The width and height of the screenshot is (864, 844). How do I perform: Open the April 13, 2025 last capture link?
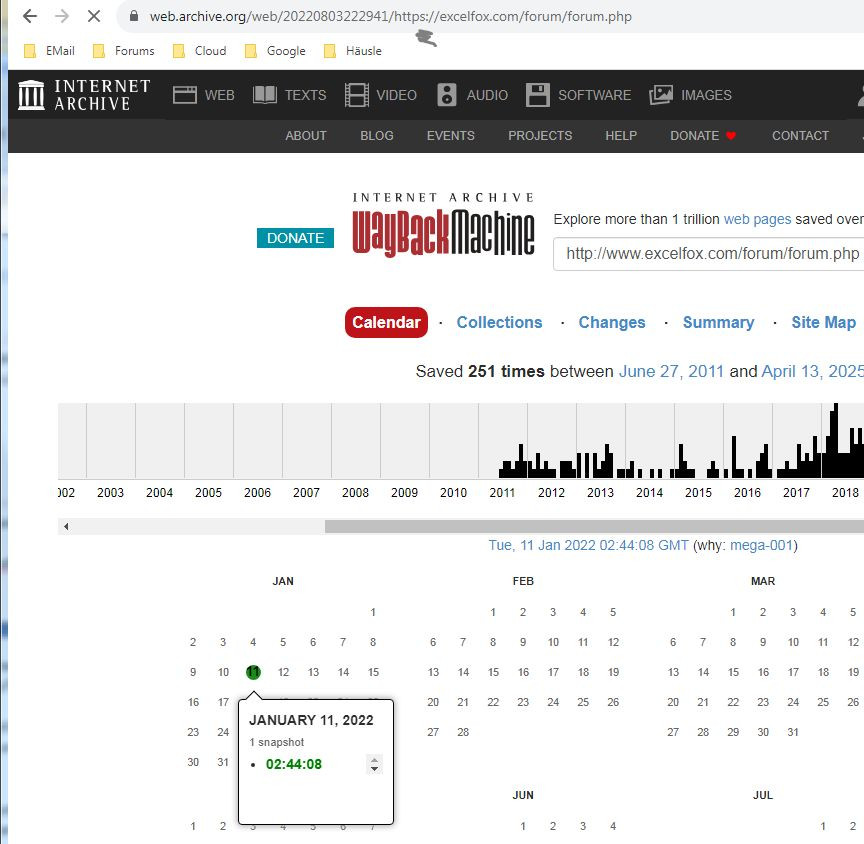813,371
